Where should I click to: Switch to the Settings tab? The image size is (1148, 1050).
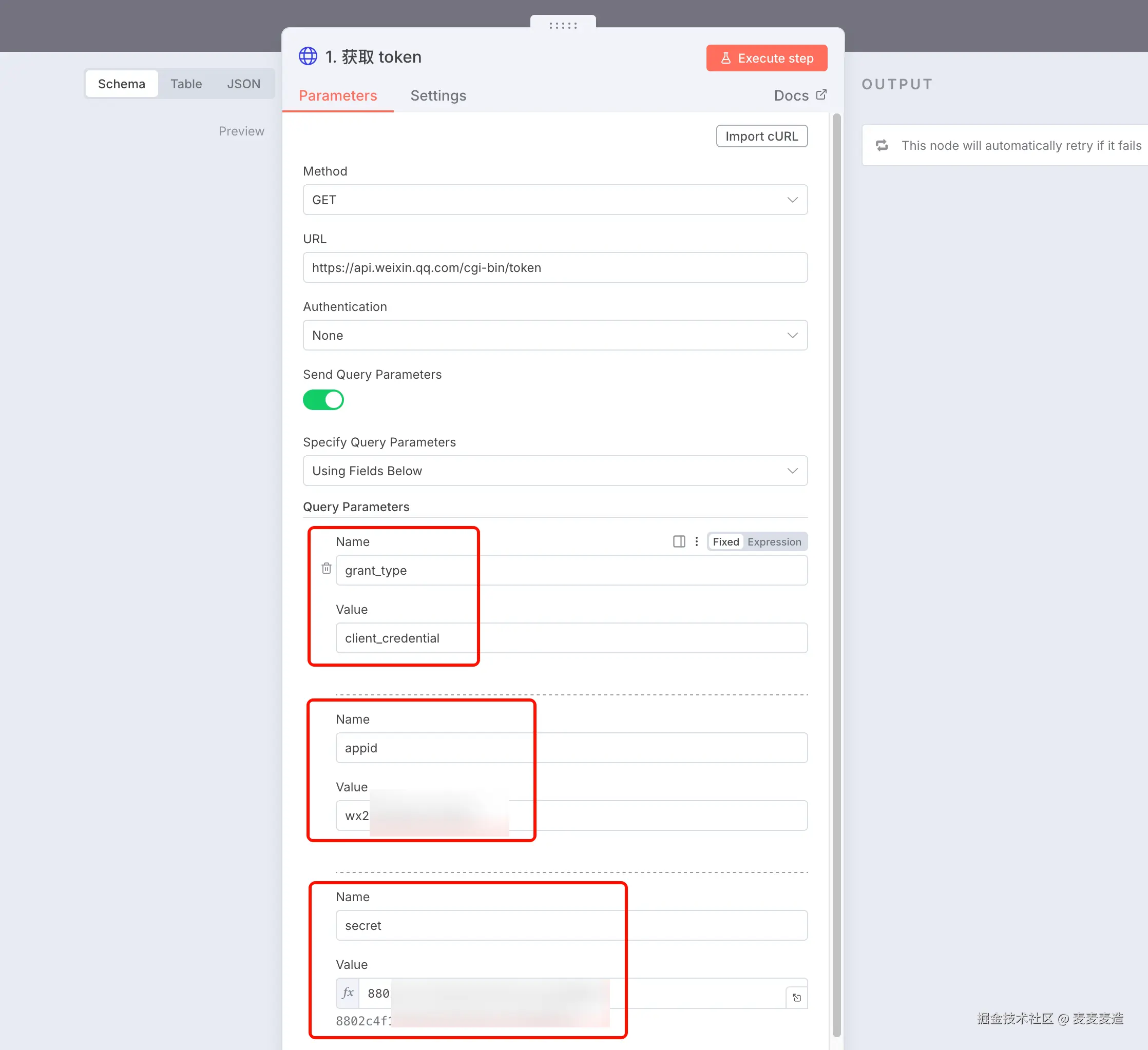[x=438, y=95]
